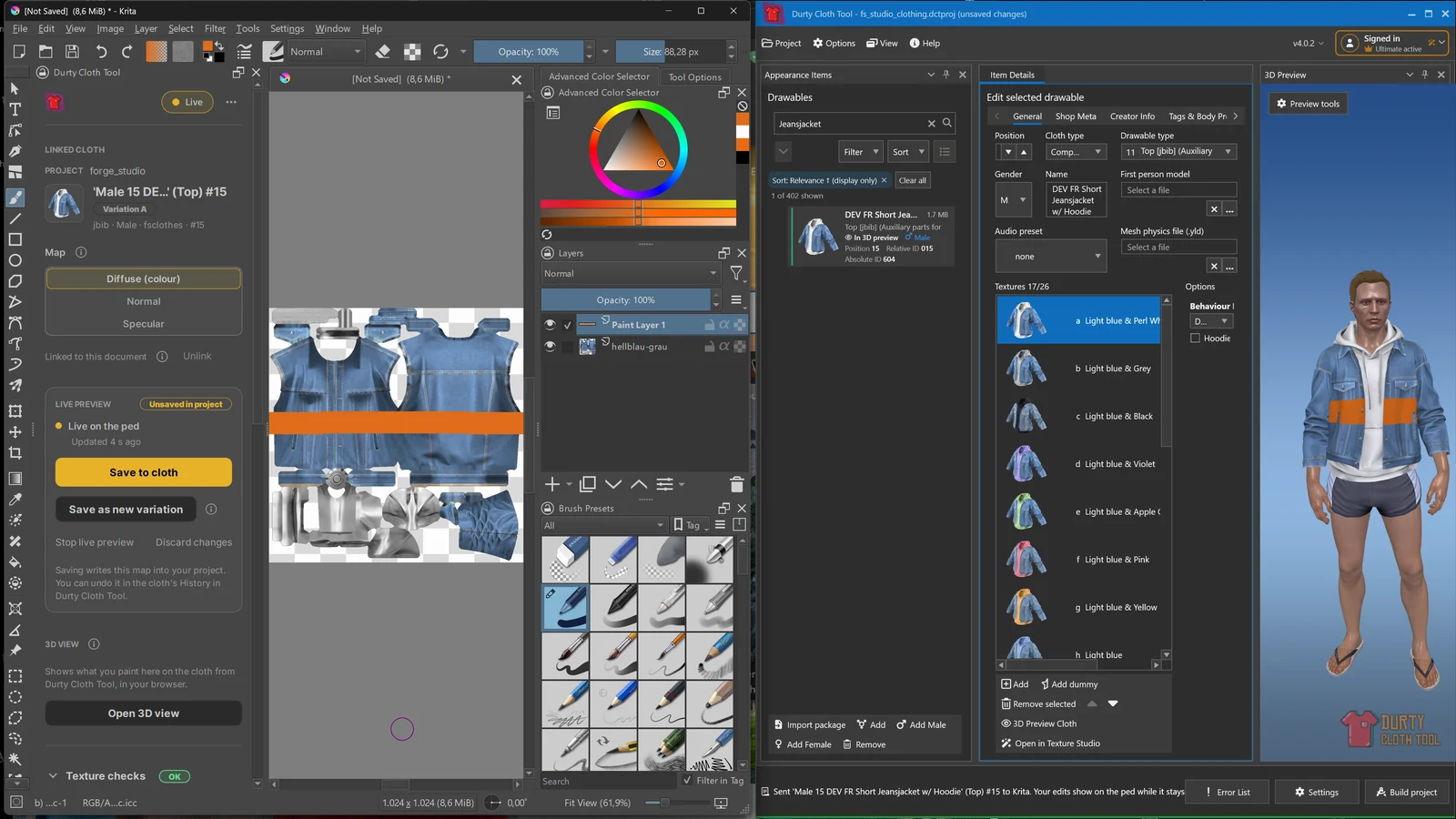1456x819 pixels.
Task: Open Layers panel blend mode Normal dropdown
Action: [631, 274]
